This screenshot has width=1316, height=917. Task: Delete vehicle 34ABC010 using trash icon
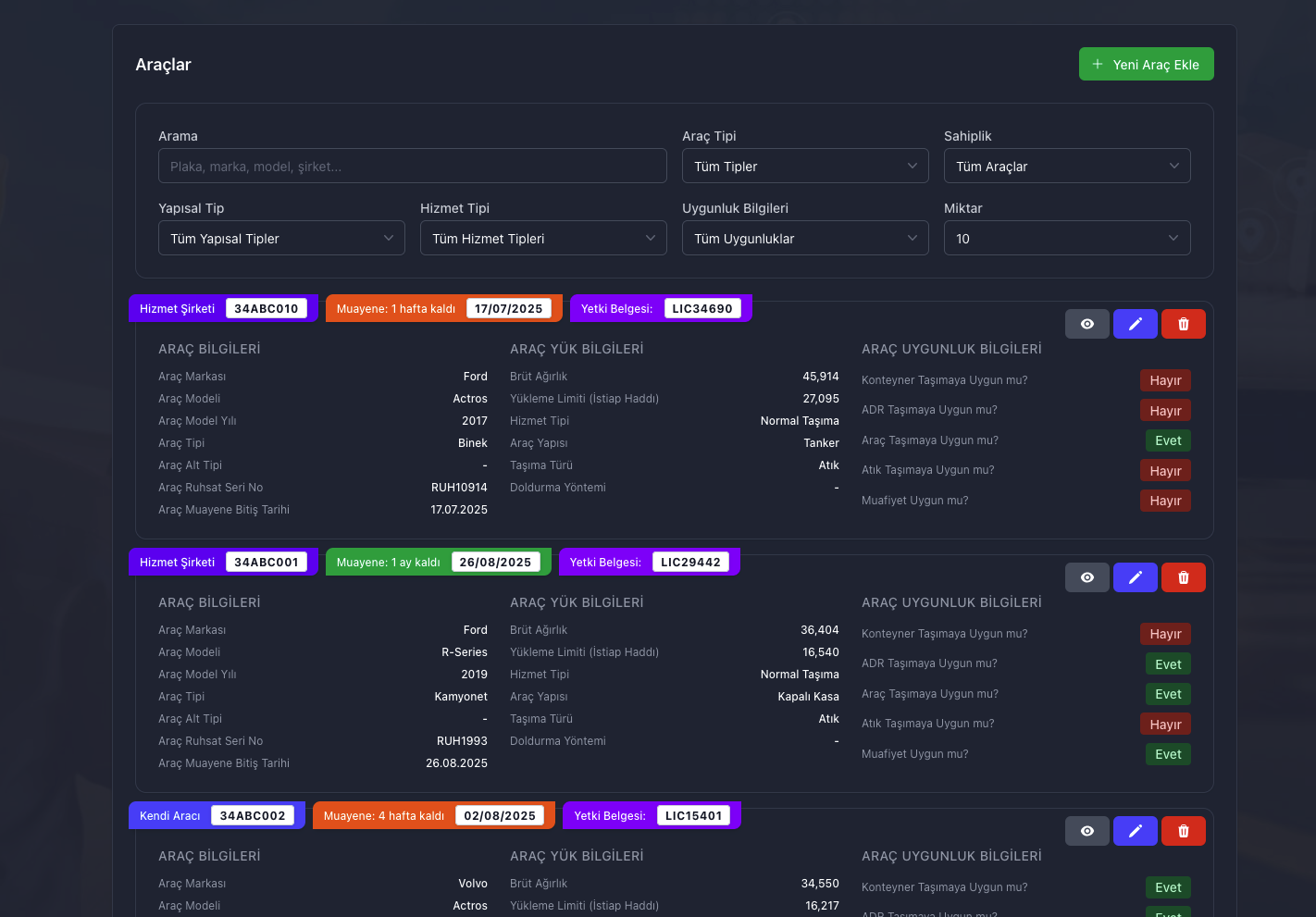(1183, 324)
